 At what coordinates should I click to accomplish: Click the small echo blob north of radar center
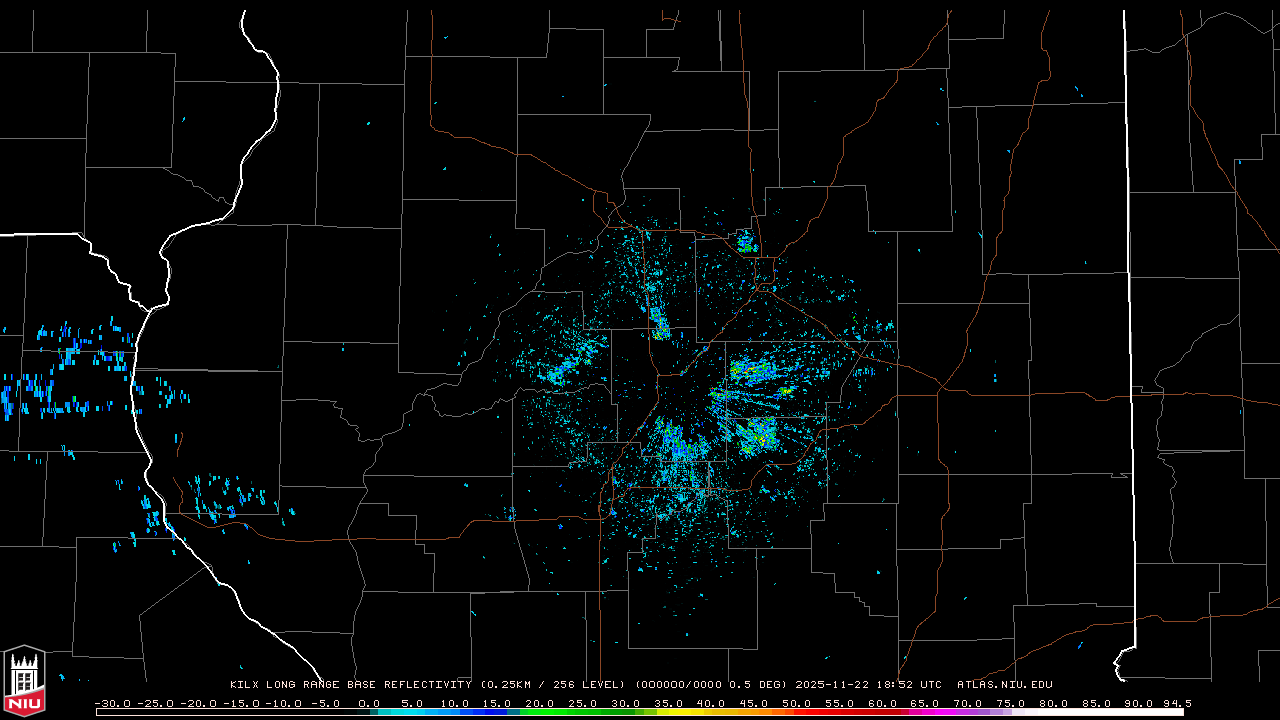[746, 241]
